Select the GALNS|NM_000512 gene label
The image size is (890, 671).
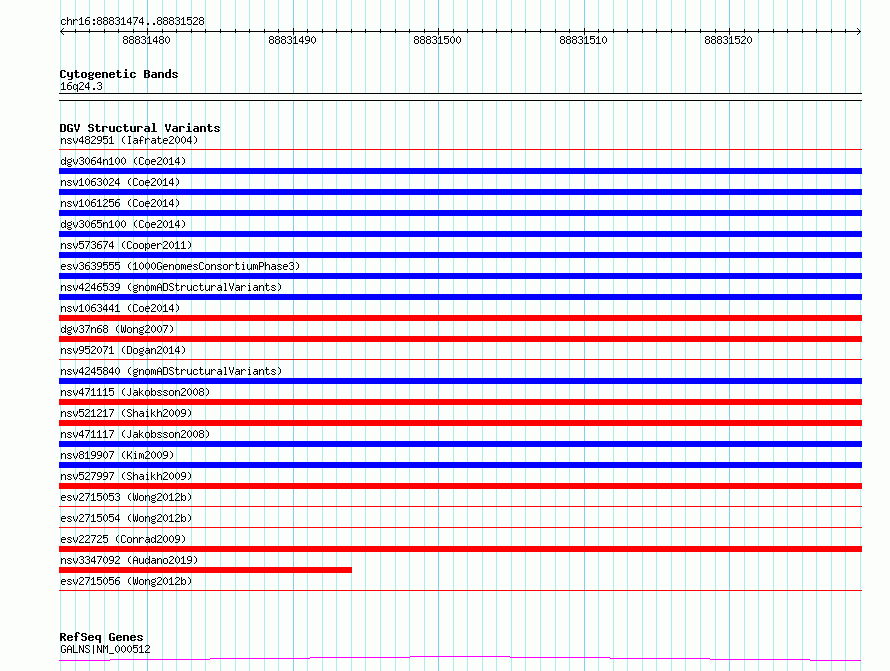[105, 649]
